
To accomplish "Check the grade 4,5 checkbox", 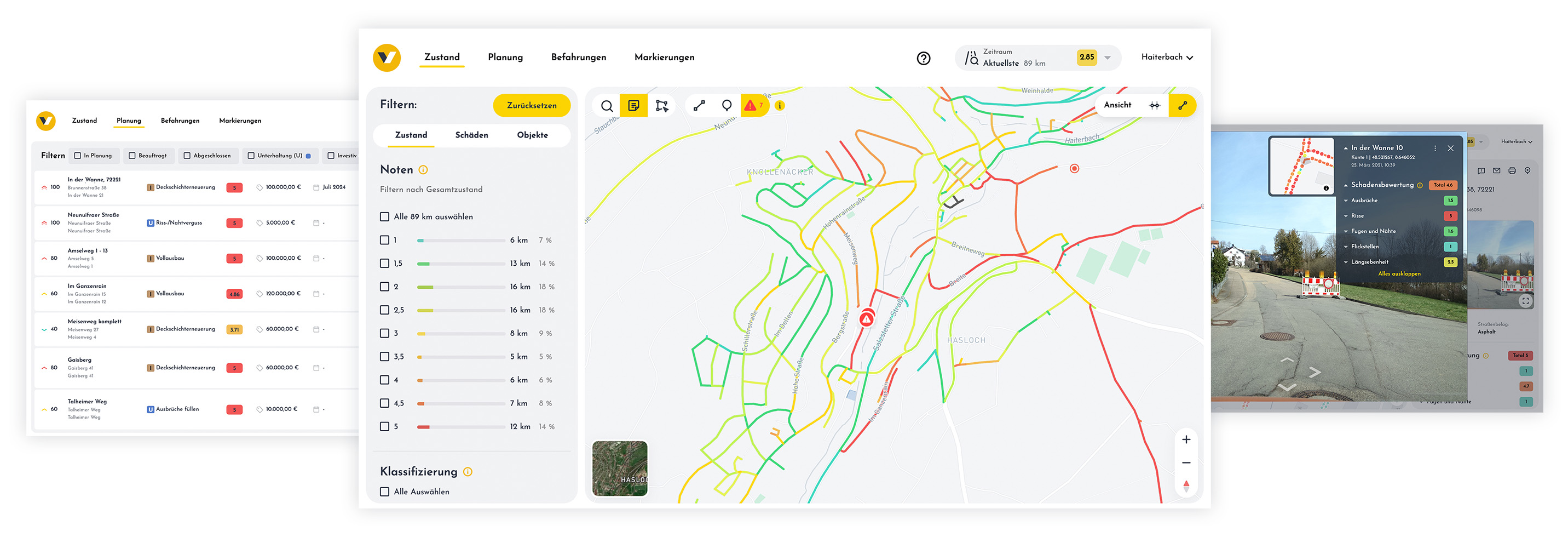I will [384, 403].
